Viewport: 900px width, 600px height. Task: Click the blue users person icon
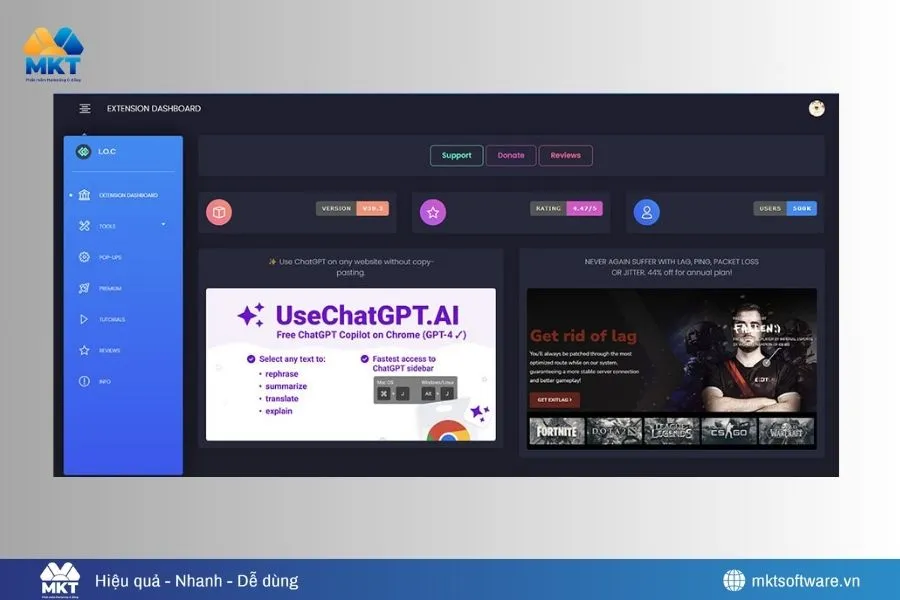(x=647, y=212)
